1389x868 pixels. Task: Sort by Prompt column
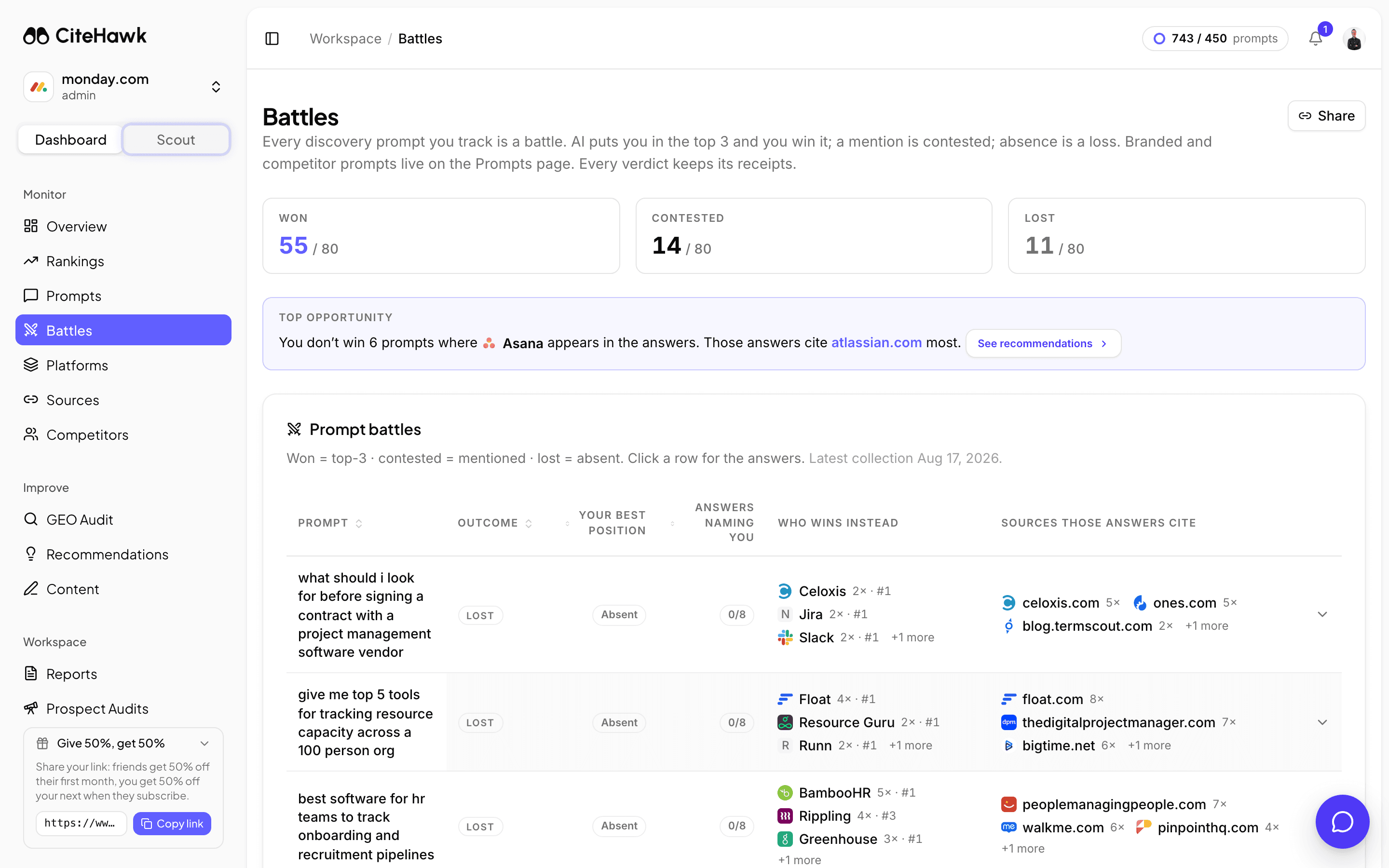point(330,523)
